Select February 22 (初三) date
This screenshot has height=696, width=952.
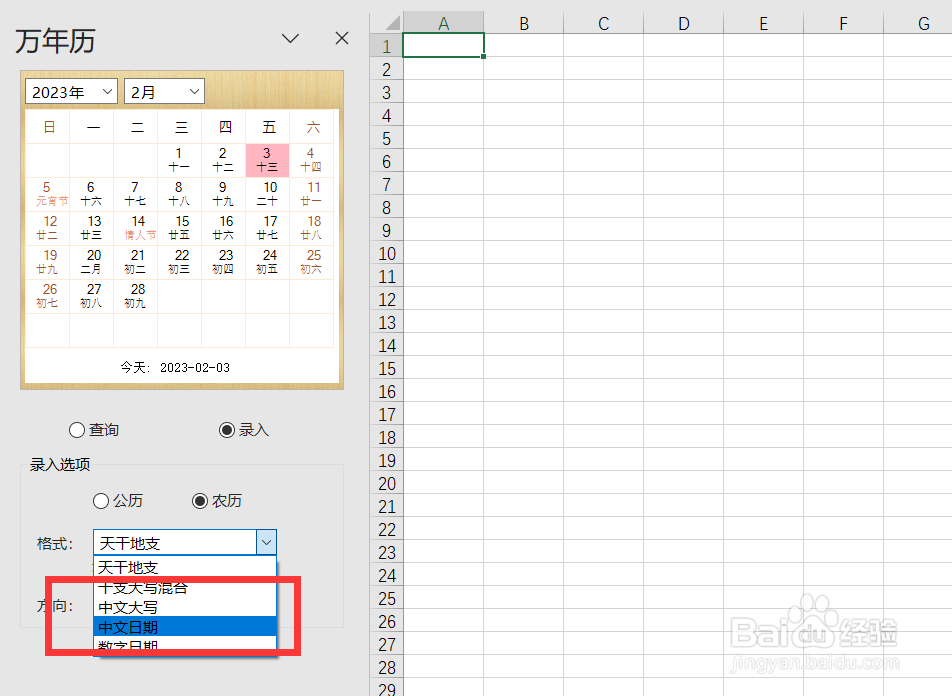(x=179, y=262)
